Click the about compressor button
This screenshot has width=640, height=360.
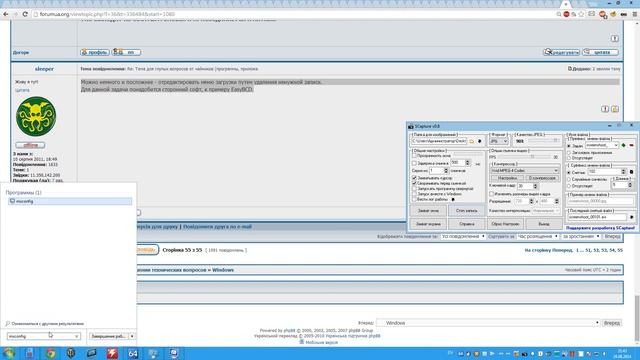tap(542, 178)
